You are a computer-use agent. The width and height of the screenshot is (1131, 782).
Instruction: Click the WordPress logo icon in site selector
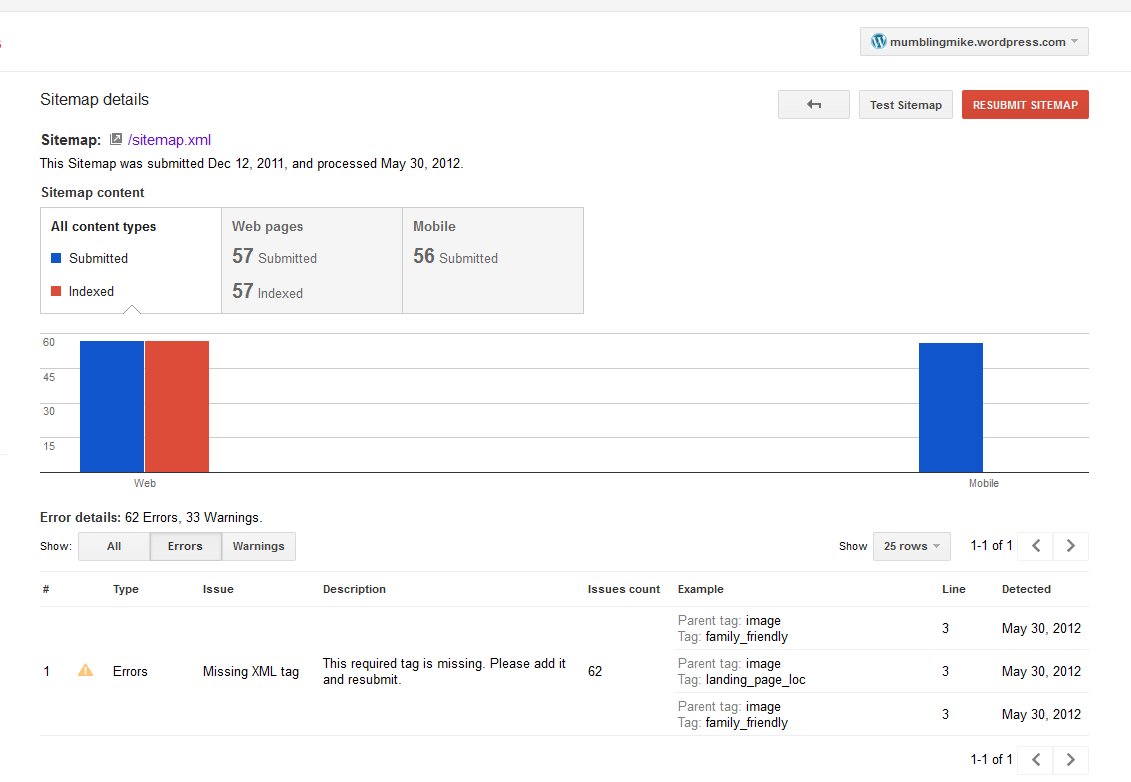[x=879, y=42]
